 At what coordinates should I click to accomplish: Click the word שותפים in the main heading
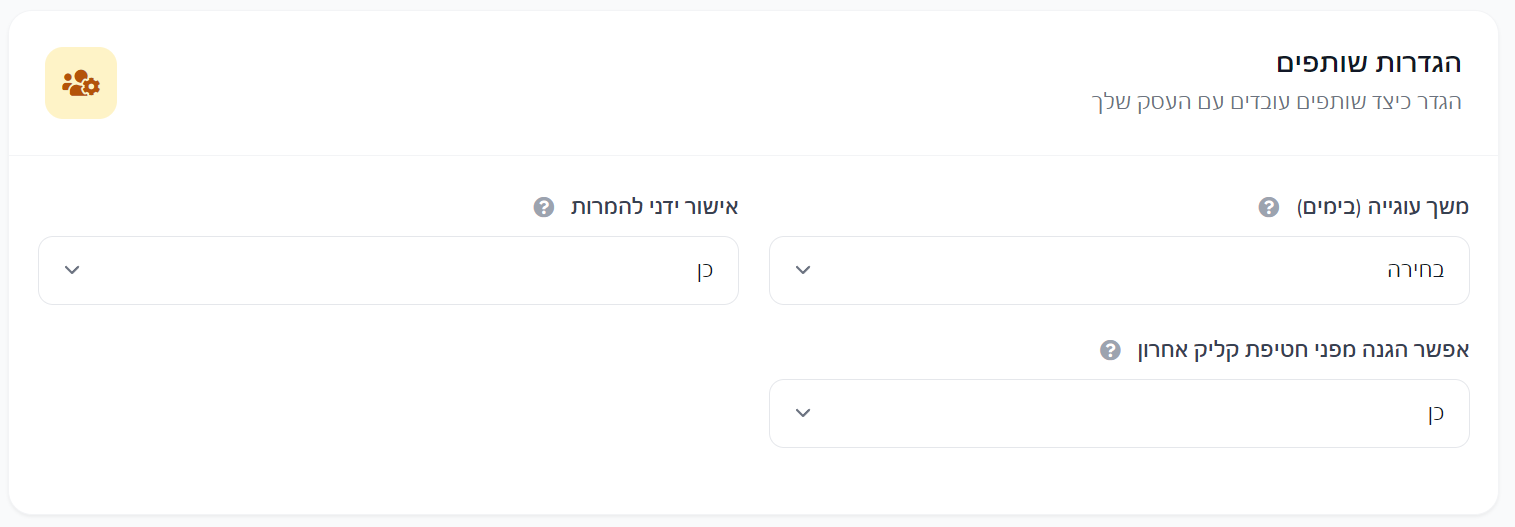1322,63
